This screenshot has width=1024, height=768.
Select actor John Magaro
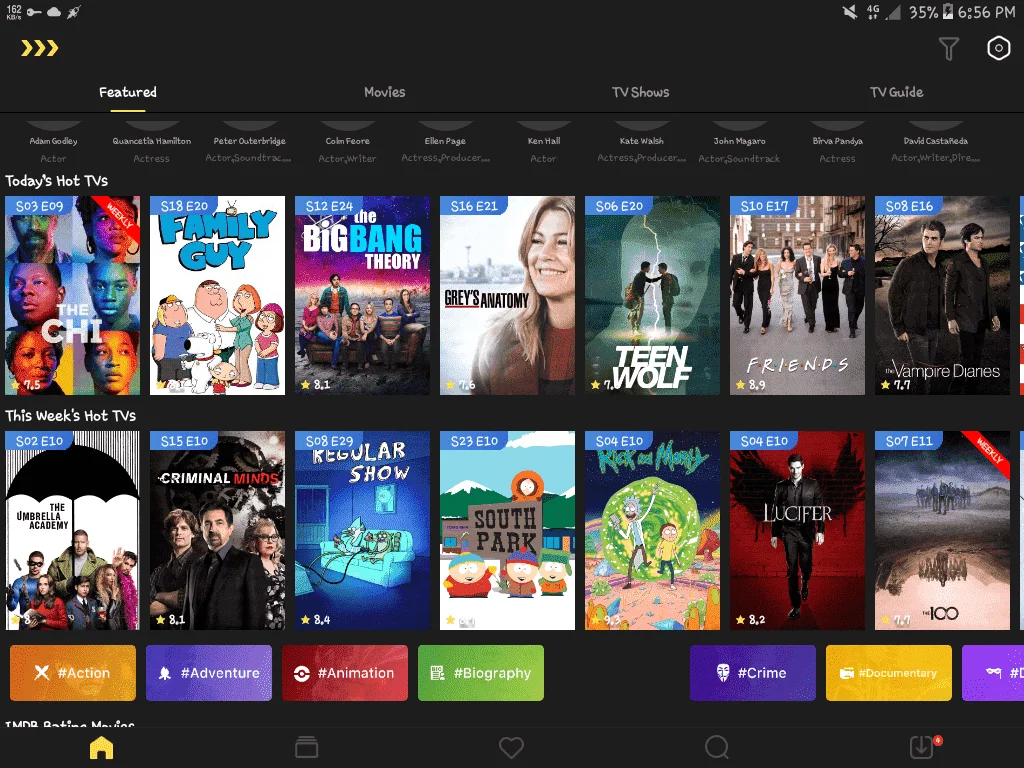pyautogui.click(x=739, y=142)
